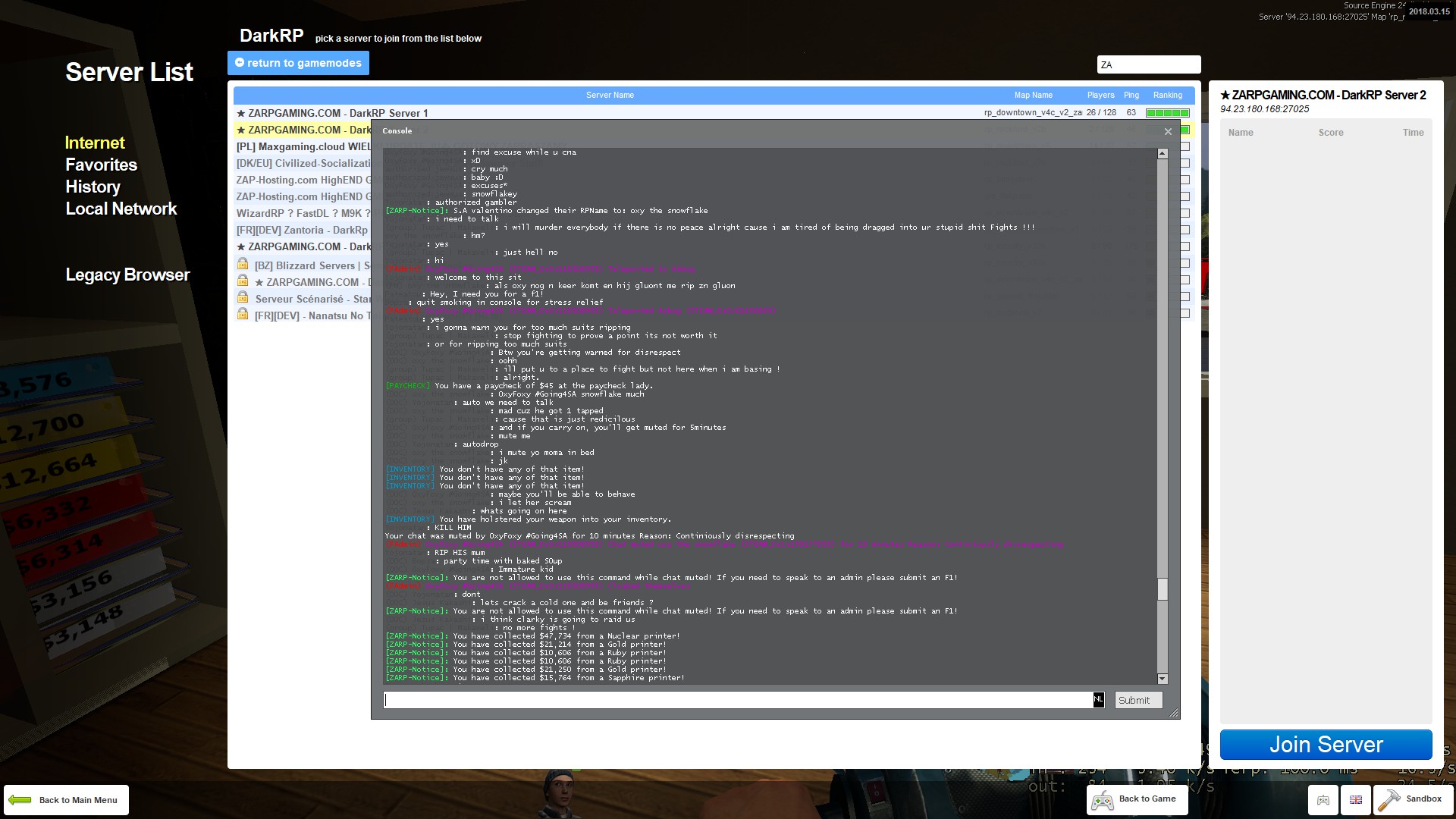Close the Console window

[x=1168, y=131]
